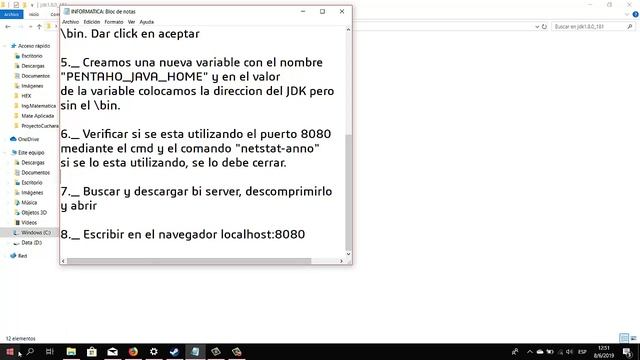Maximize the Bloc de notas window
This screenshot has height=360, width=640.
[x=322, y=11]
